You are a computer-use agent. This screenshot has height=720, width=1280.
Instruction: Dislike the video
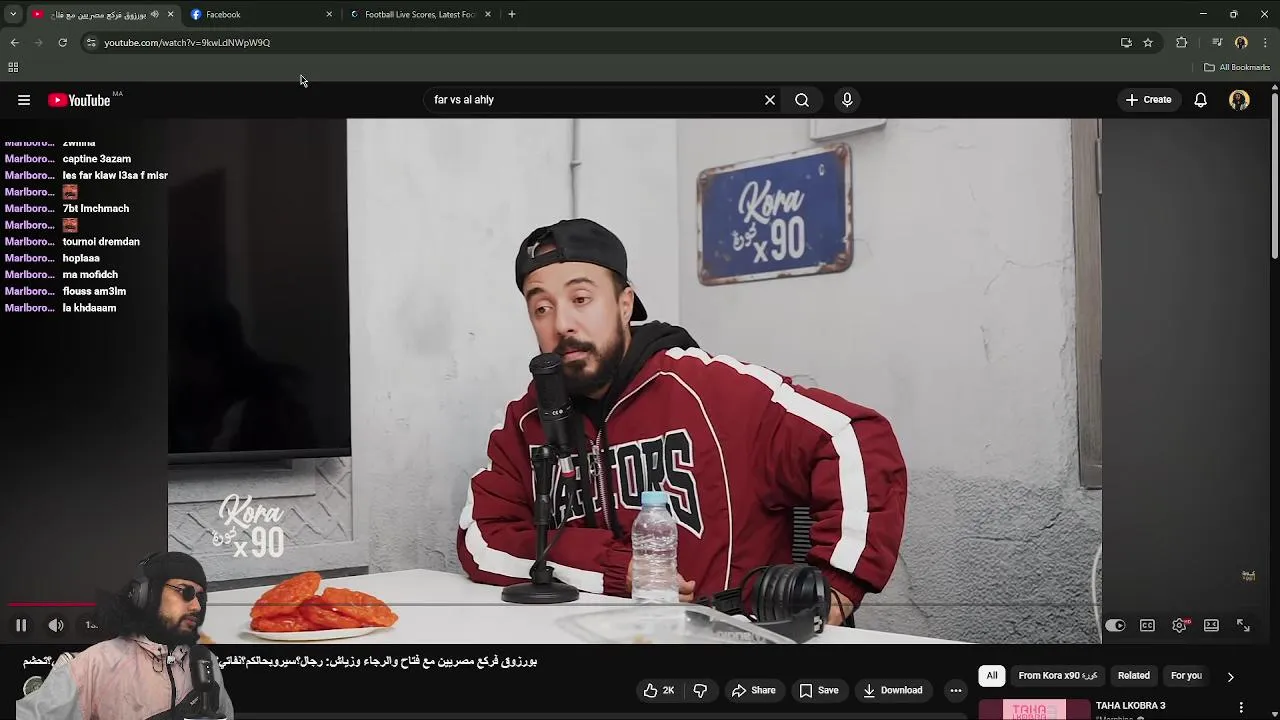coord(700,690)
